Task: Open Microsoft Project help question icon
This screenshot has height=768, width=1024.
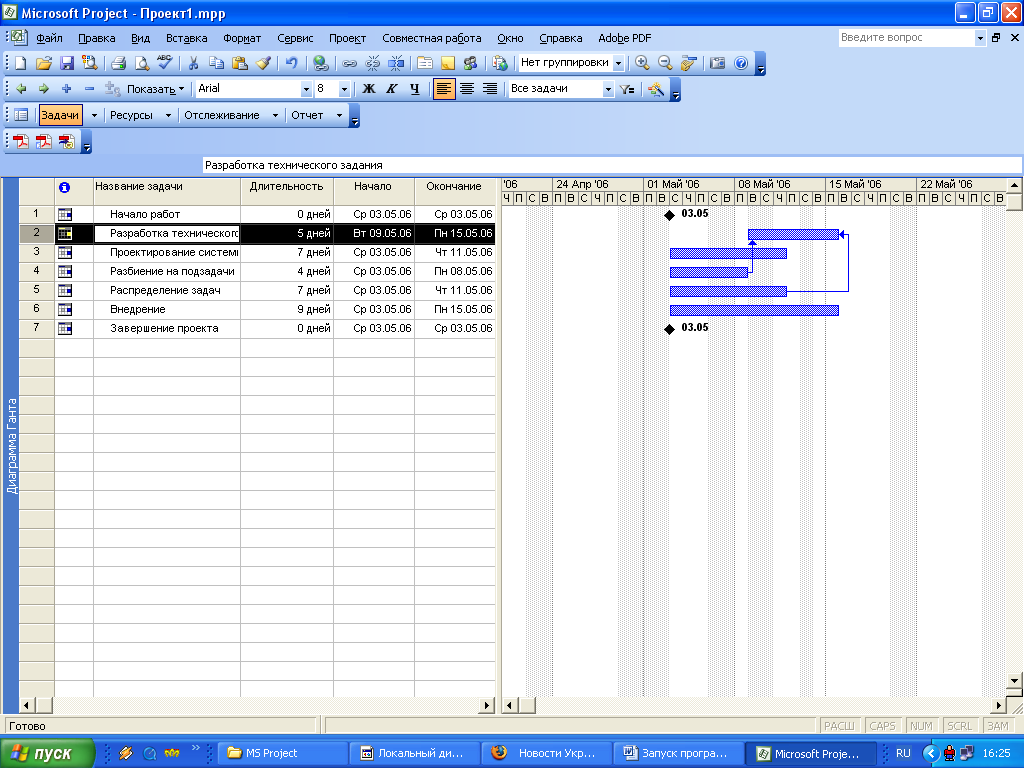Action: click(741, 63)
